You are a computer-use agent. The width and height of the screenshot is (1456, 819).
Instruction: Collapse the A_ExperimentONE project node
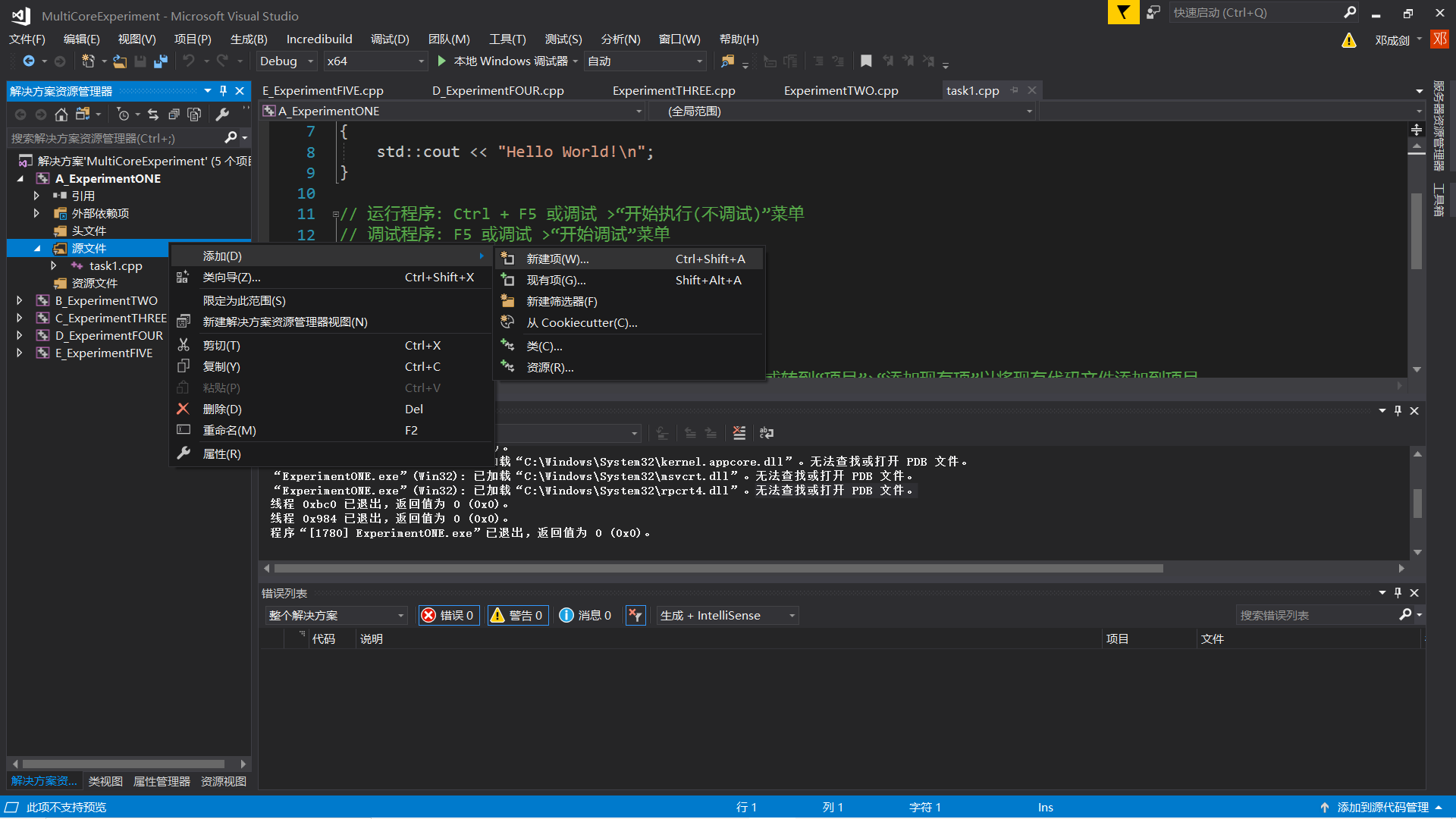tap(20, 179)
